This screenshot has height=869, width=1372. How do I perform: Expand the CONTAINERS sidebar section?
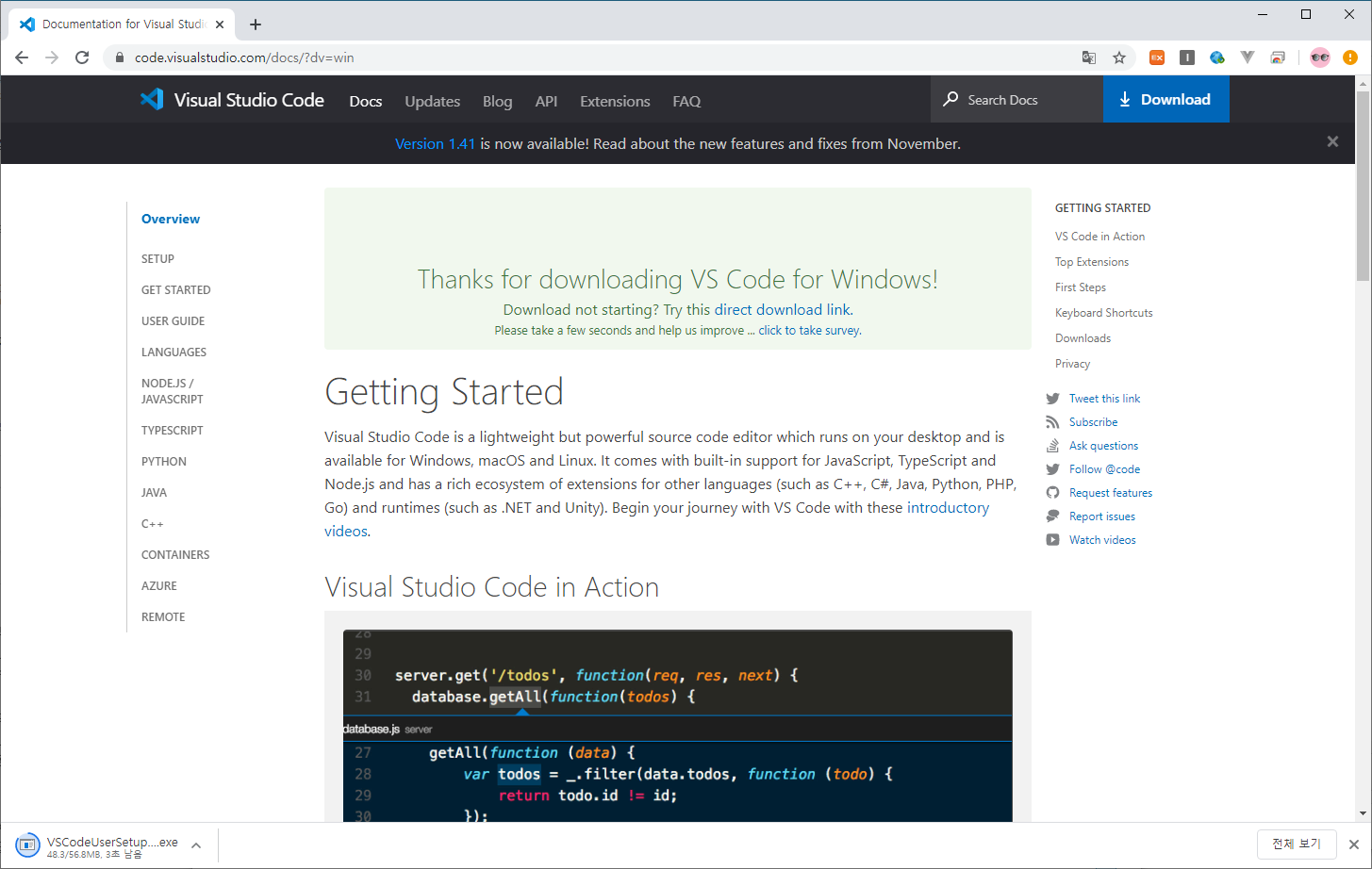(175, 554)
